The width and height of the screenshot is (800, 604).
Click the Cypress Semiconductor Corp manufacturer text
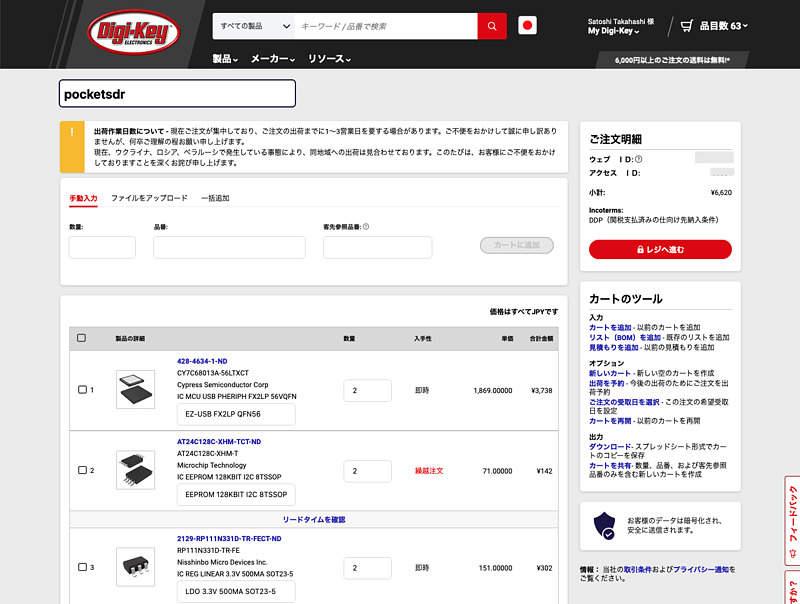(222, 385)
